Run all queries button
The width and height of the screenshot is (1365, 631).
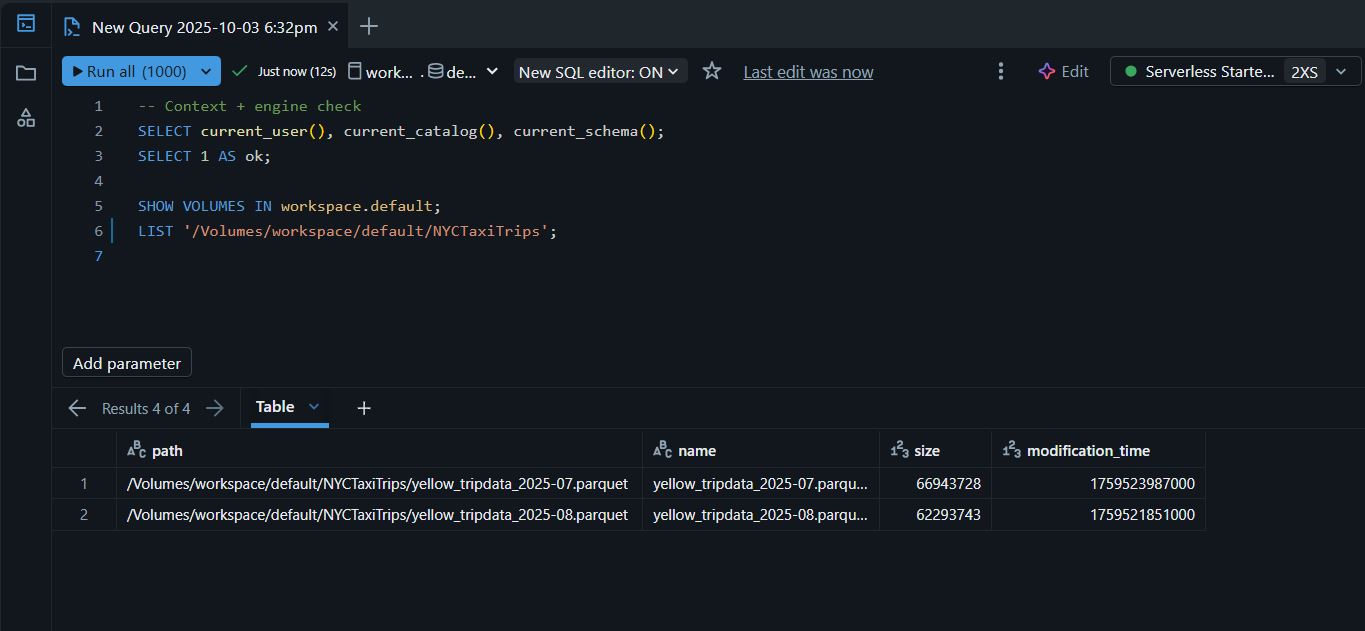pos(129,71)
